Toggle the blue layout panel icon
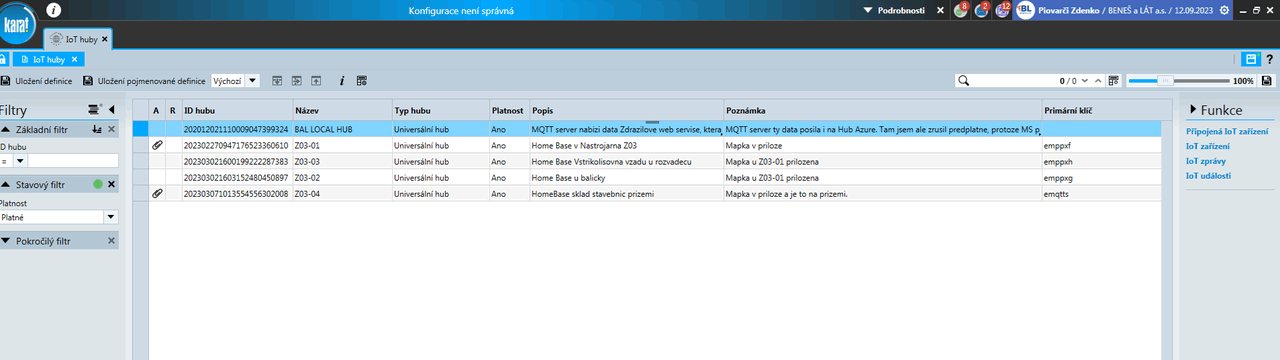This screenshot has width=1280, height=360. (x=1250, y=59)
